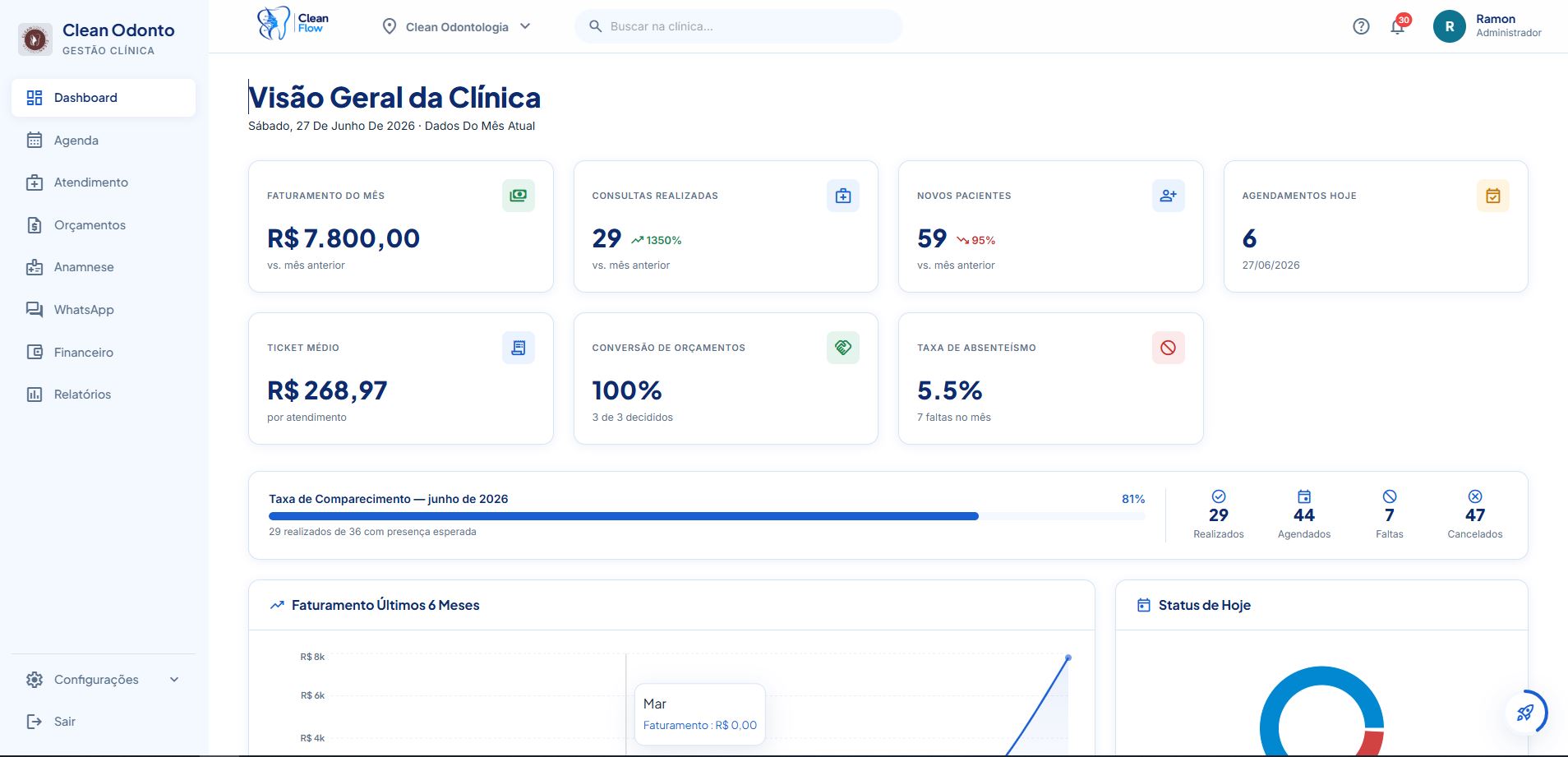Click the revenue chart peak data point
The width and height of the screenshot is (1568, 757).
1068,658
